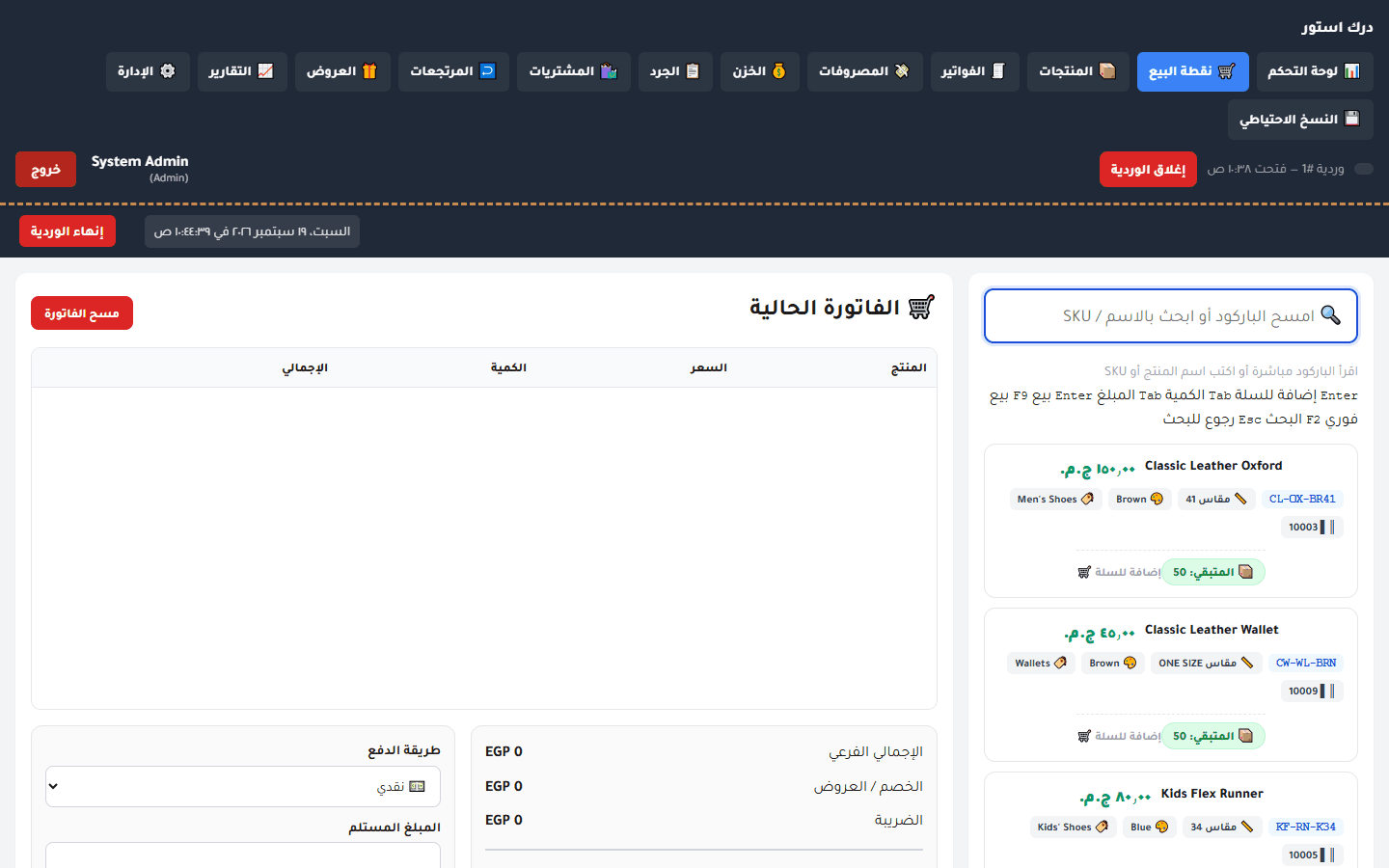The height and width of the screenshot is (868, 1389).
Task: Click the shopping bags icon on المشتريات
Action: click(x=609, y=71)
